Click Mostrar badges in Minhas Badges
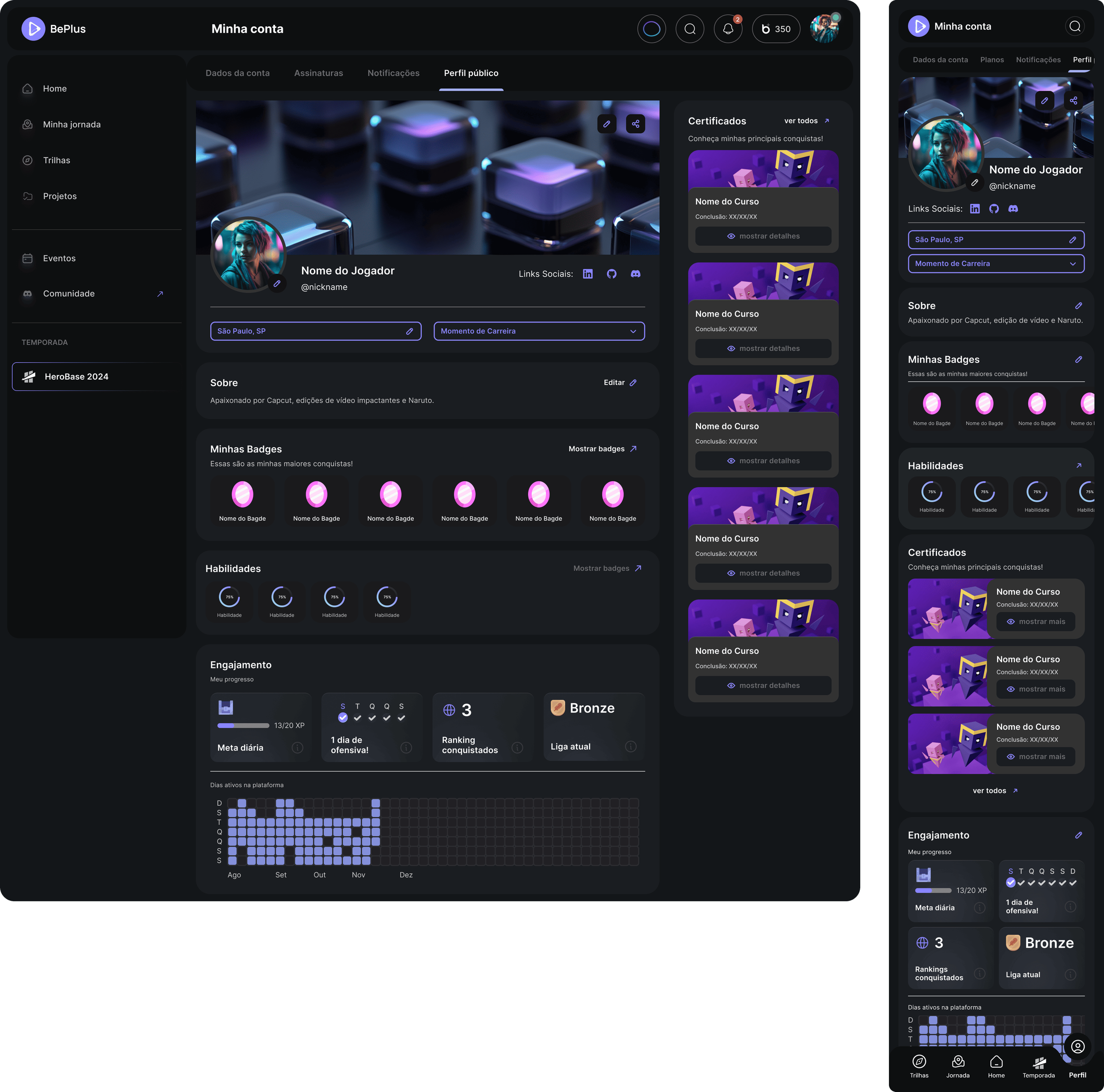 [x=602, y=449]
